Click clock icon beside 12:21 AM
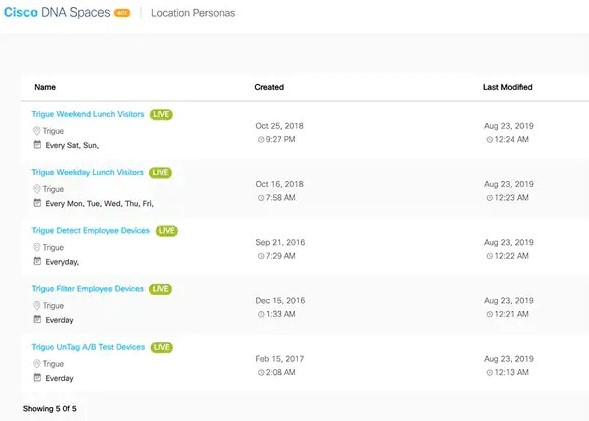The height and width of the screenshot is (421, 589). [x=489, y=314]
